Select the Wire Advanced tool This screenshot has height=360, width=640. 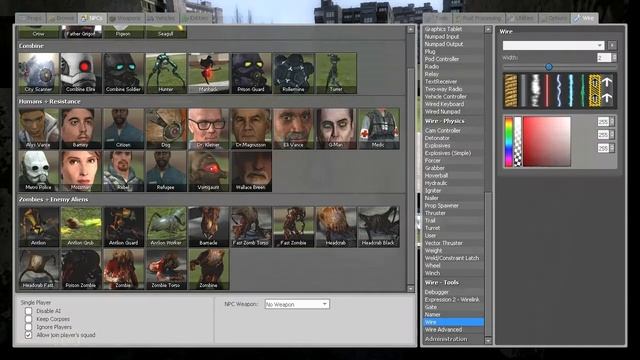(x=453, y=330)
